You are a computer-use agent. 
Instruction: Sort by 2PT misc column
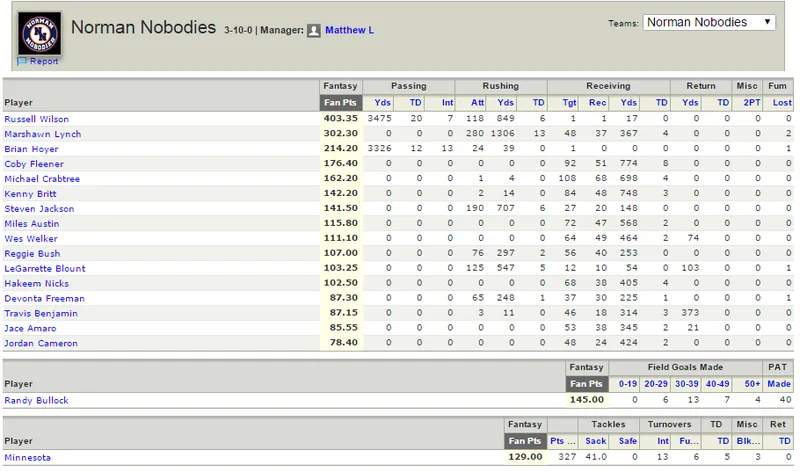point(752,103)
